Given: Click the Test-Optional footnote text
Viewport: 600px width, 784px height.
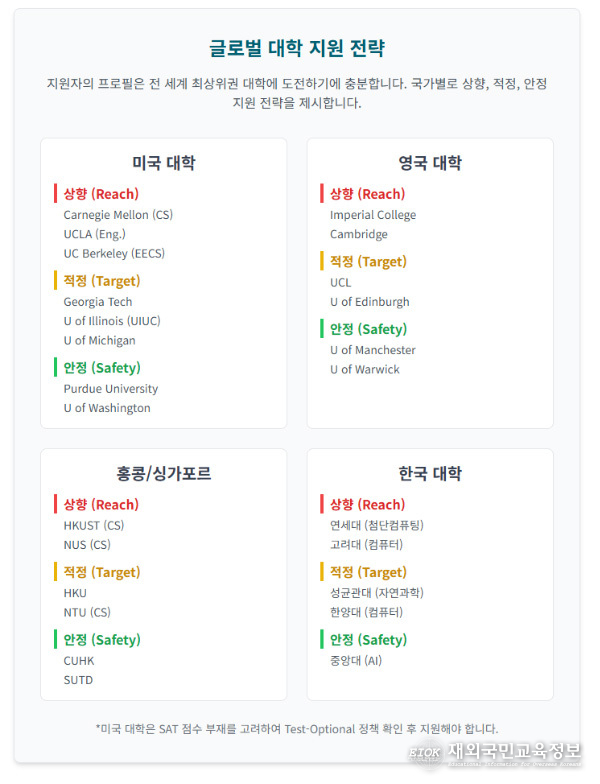Looking at the screenshot, I should 297,729.
